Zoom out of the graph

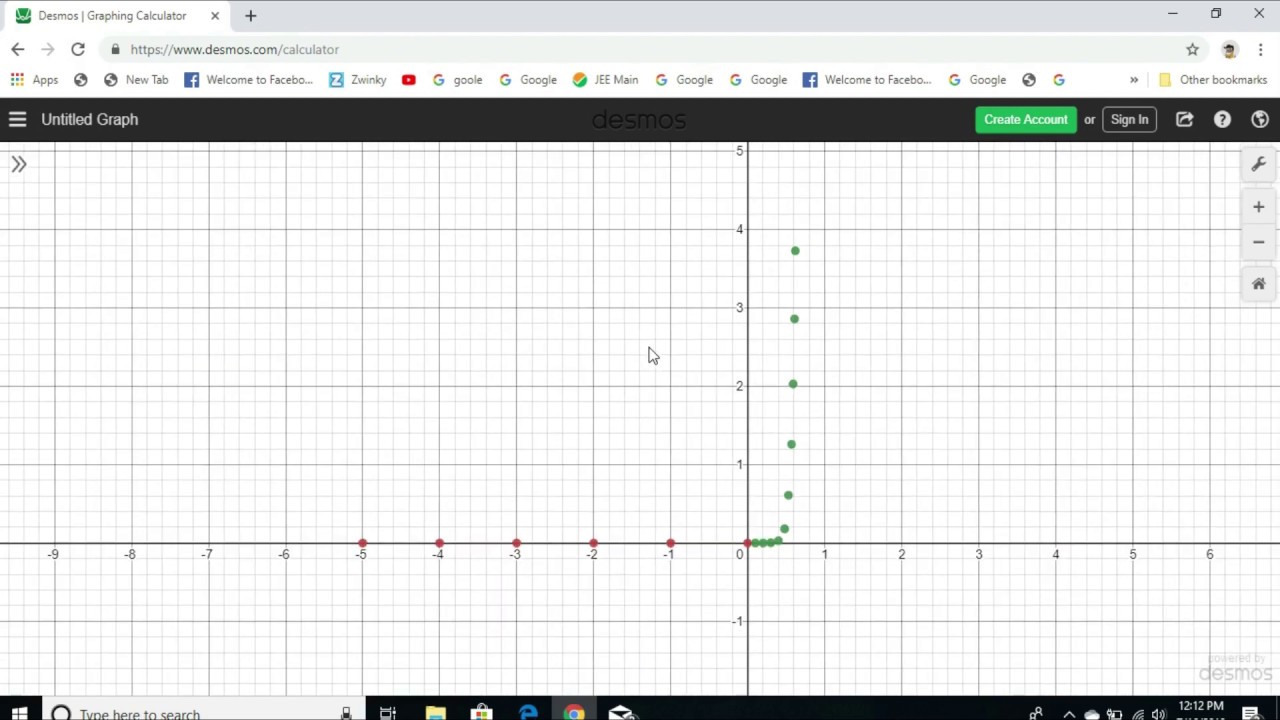[x=1258, y=242]
